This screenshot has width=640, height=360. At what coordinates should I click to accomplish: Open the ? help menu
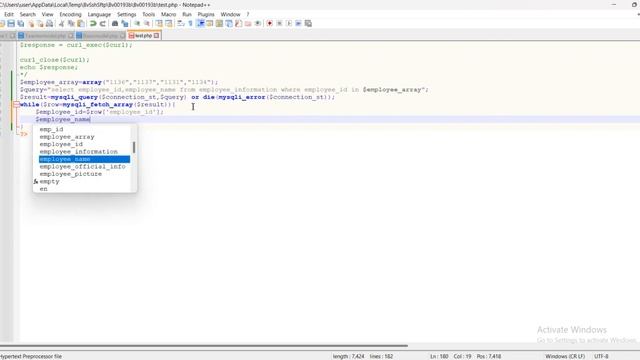247,14
